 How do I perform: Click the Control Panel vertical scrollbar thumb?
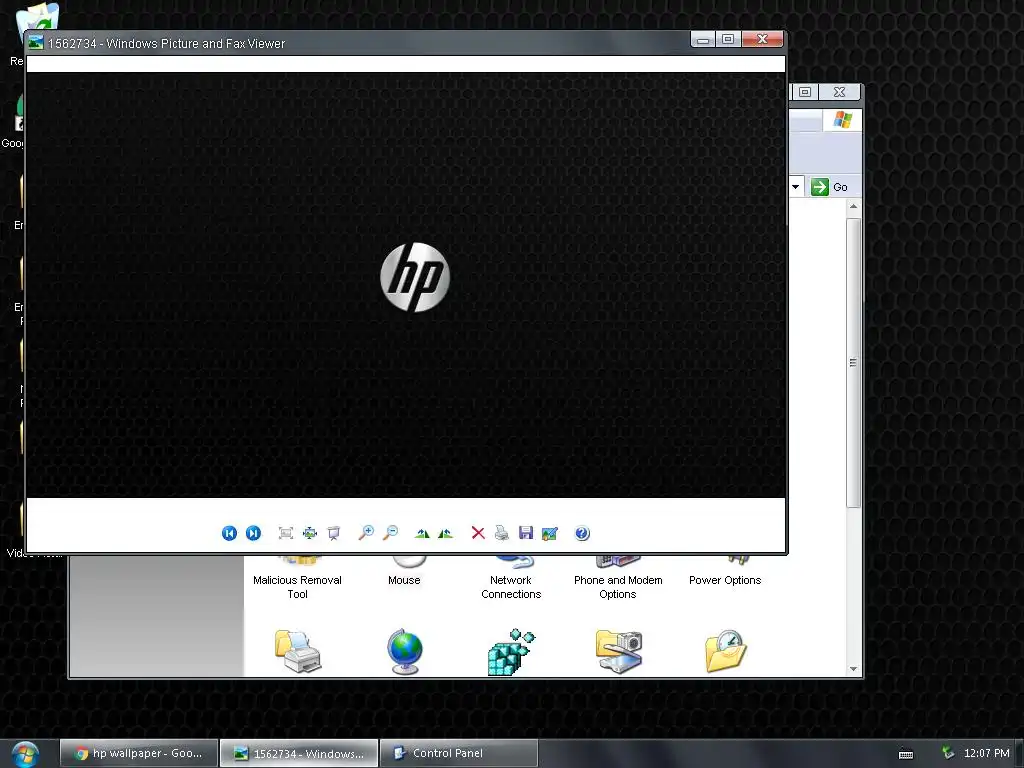tap(853, 362)
